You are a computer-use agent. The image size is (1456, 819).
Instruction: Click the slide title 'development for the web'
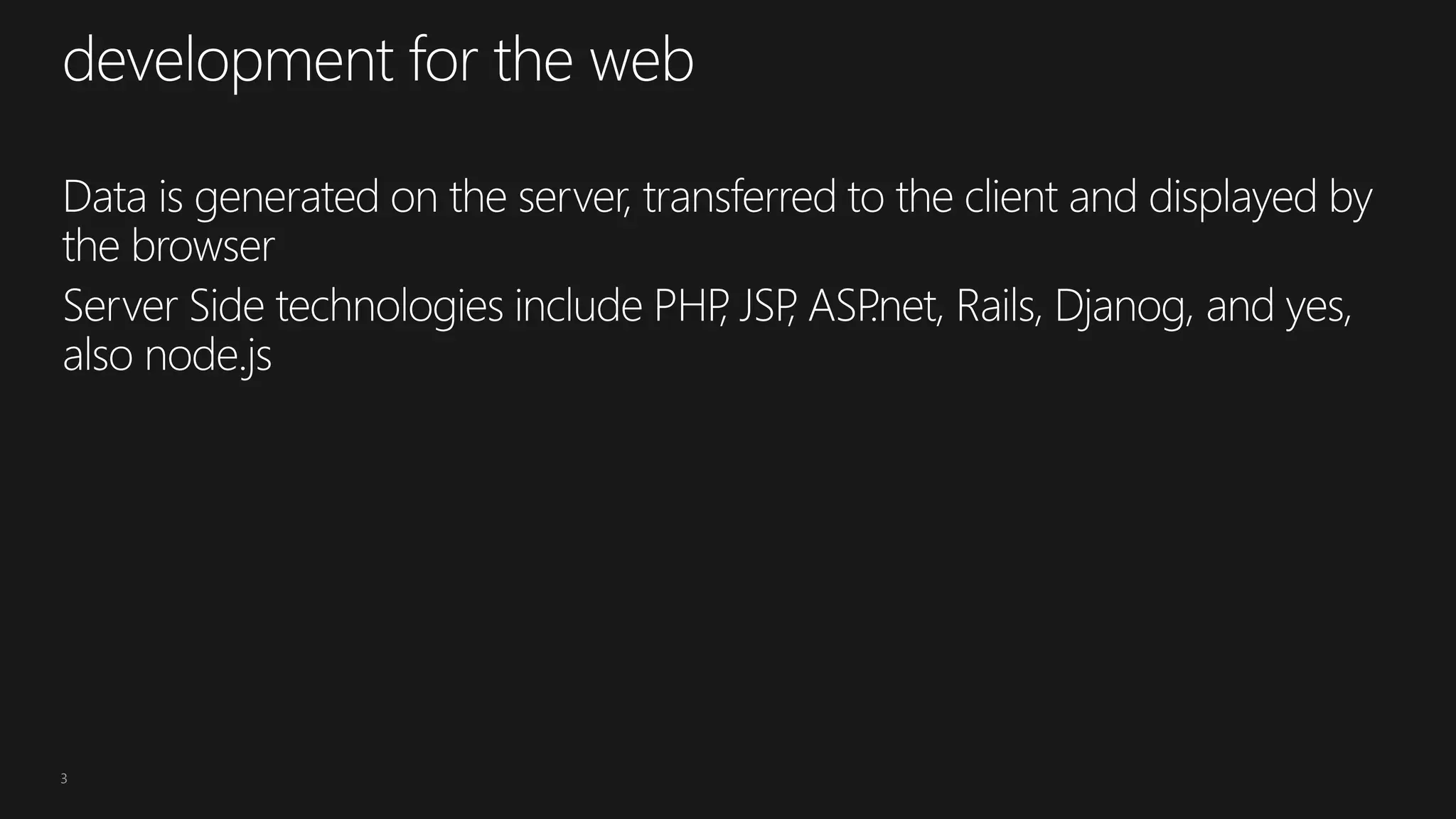(378, 61)
